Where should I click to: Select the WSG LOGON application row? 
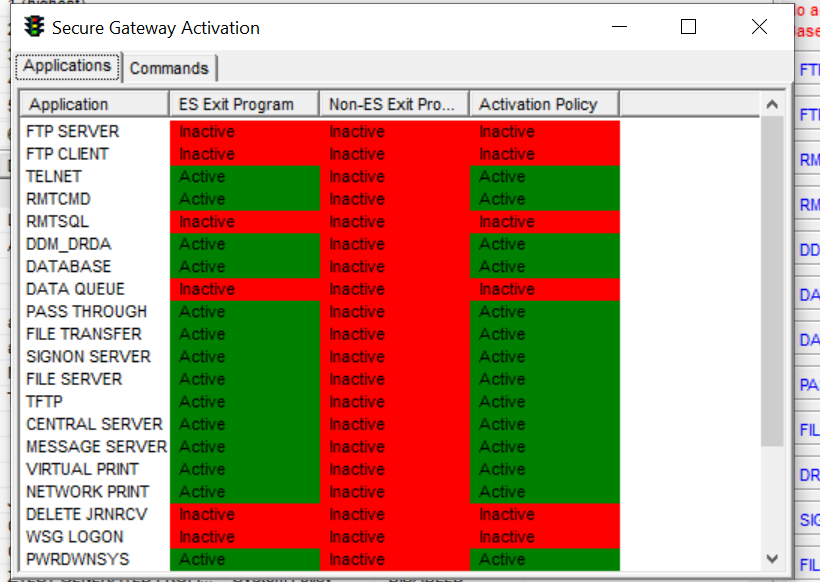pyautogui.click(x=320, y=537)
